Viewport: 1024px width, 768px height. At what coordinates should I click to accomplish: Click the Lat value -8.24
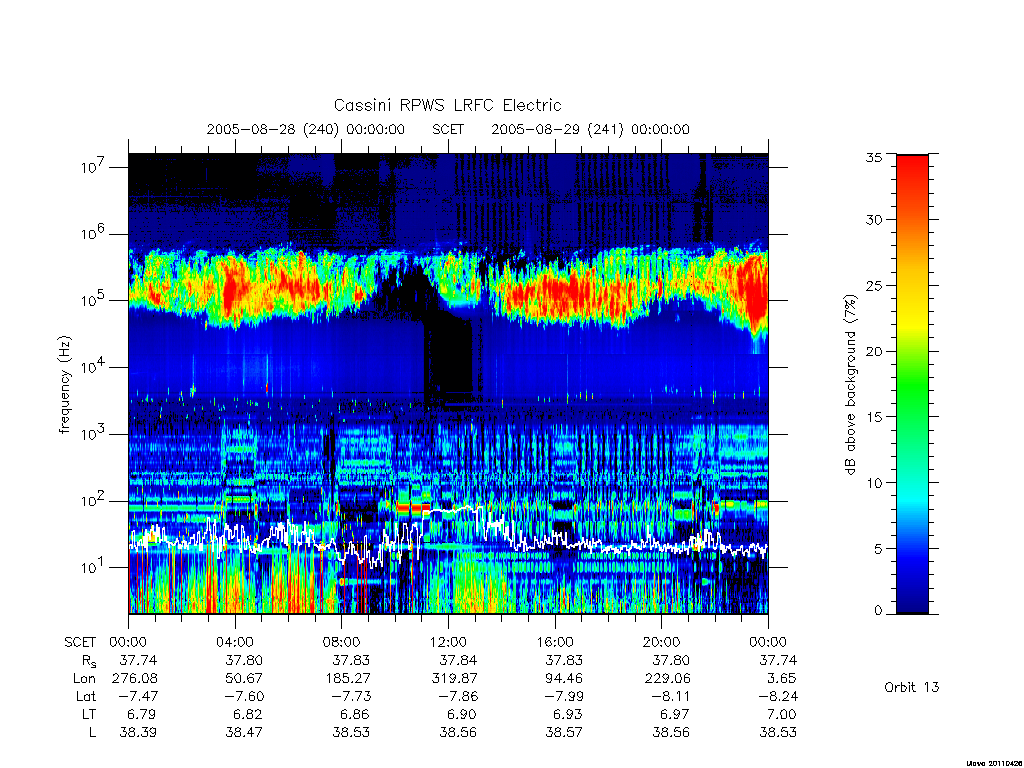tap(776, 696)
